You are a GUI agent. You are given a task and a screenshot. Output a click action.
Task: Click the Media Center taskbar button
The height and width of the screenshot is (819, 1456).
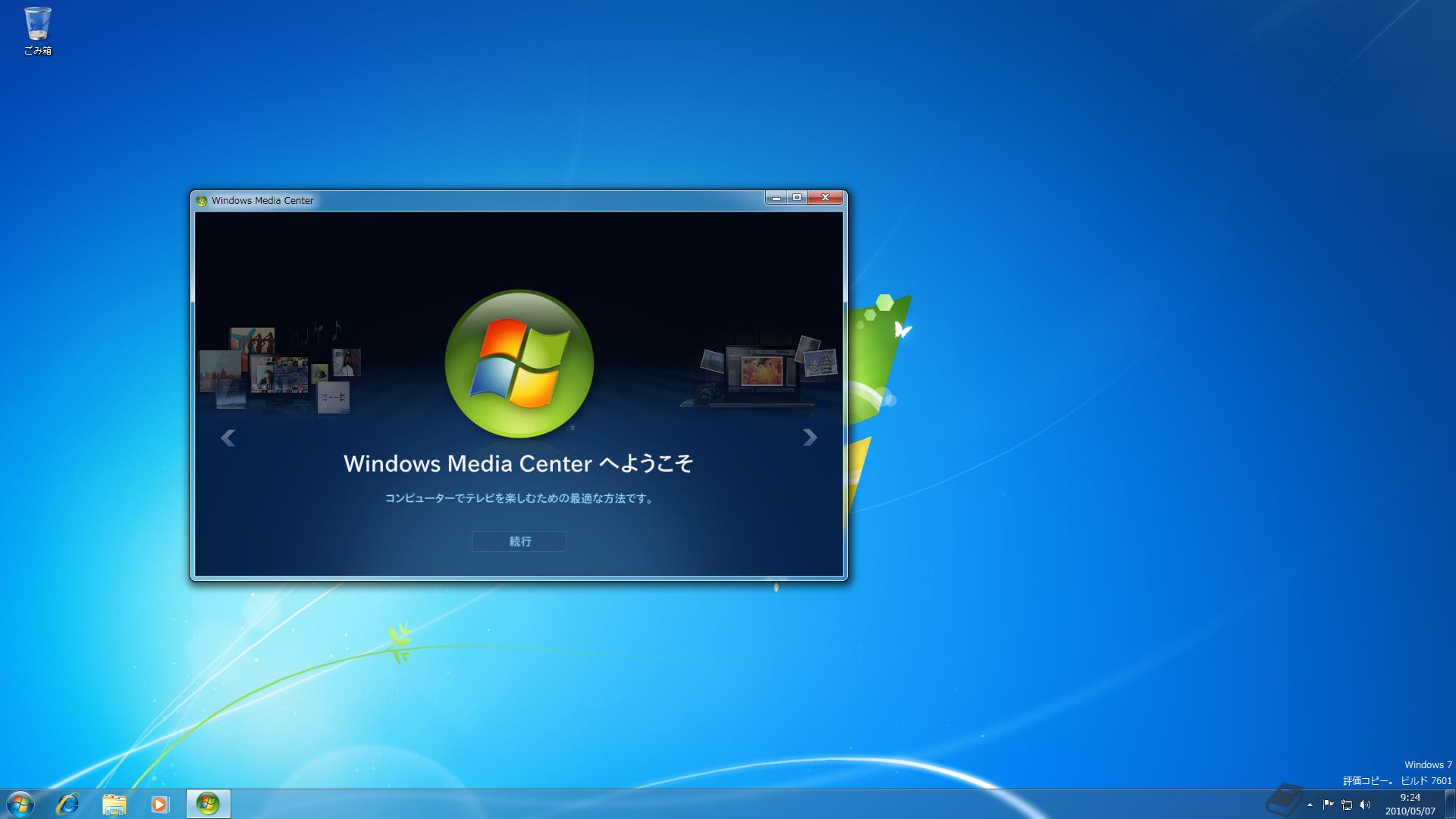(x=208, y=804)
